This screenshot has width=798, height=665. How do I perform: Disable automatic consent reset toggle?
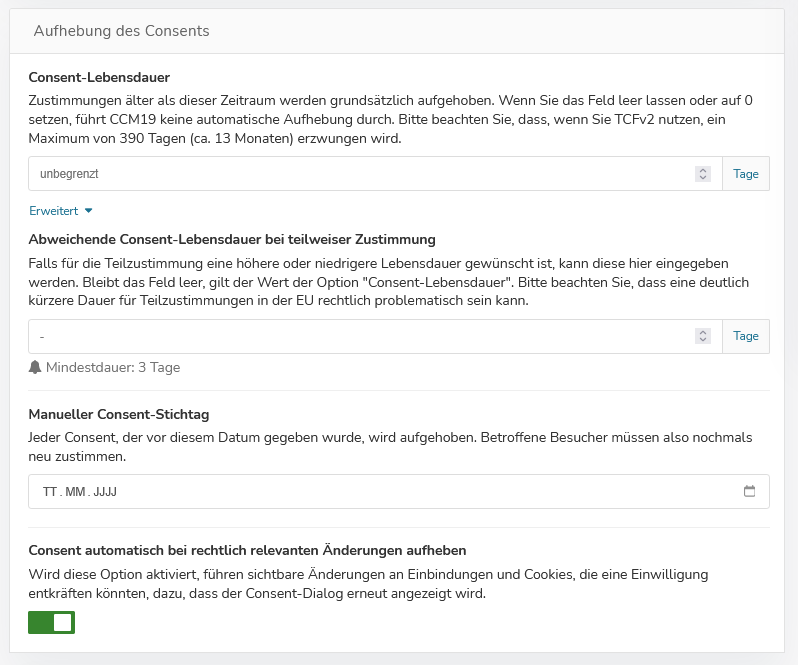52,622
